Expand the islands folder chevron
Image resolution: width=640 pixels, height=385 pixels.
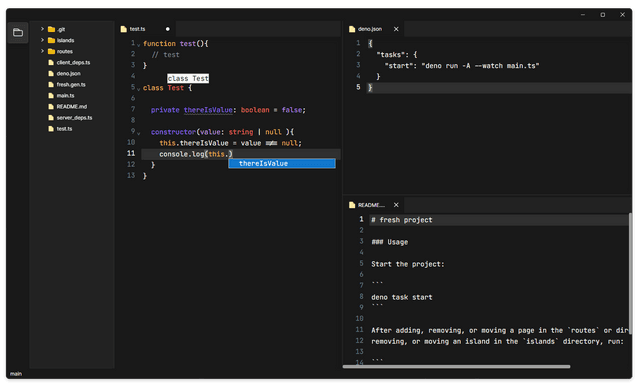point(42,40)
